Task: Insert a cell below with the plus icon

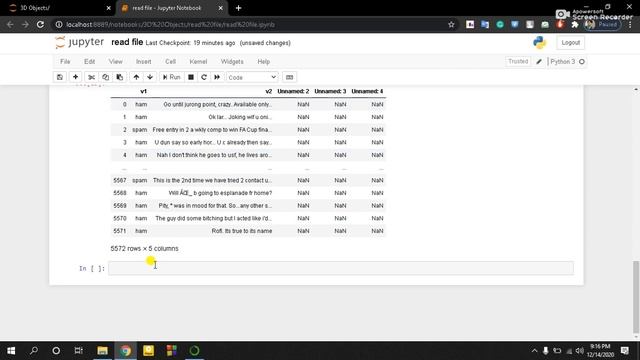Action: 75,77
